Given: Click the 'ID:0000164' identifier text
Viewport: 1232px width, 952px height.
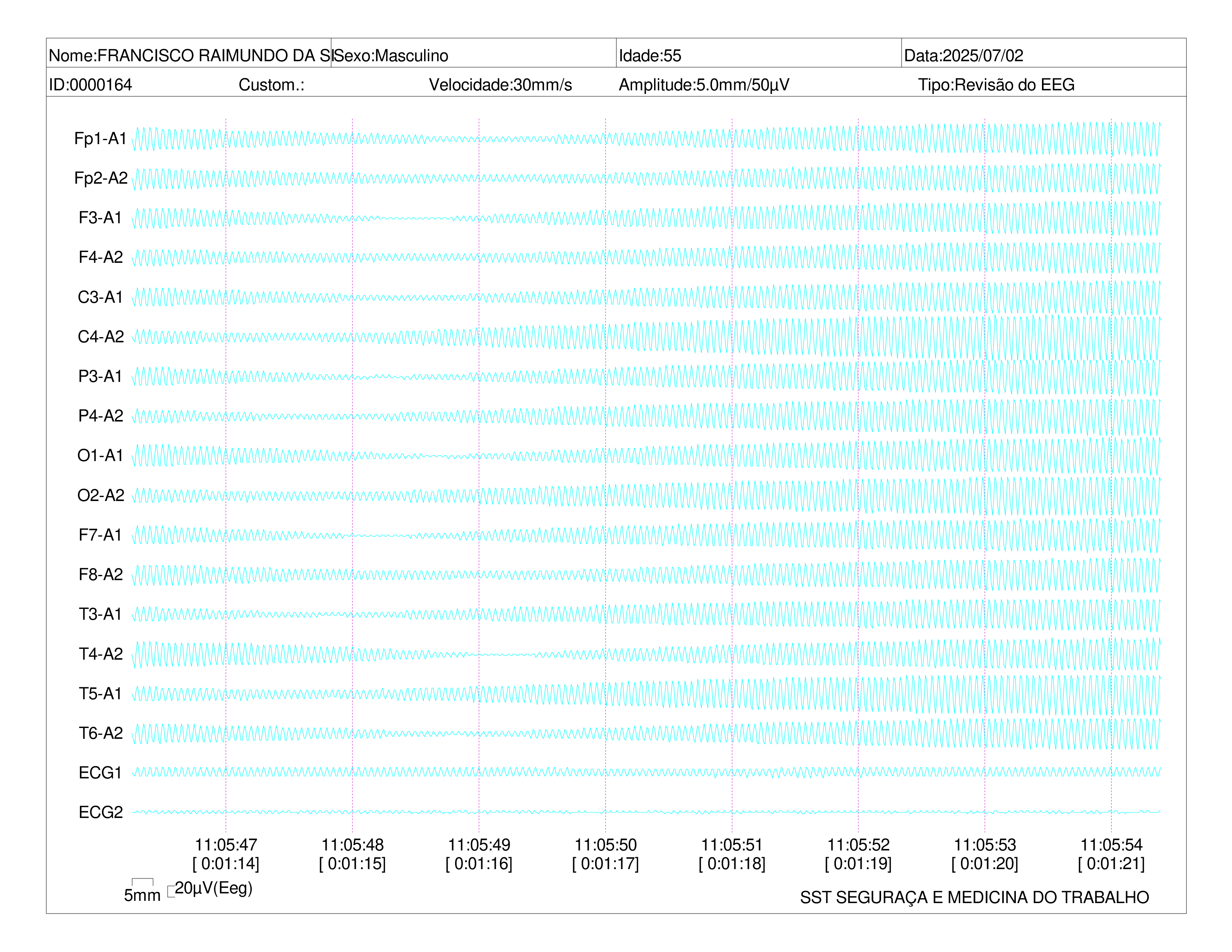Looking at the screenshot, I should pos(90,85).
